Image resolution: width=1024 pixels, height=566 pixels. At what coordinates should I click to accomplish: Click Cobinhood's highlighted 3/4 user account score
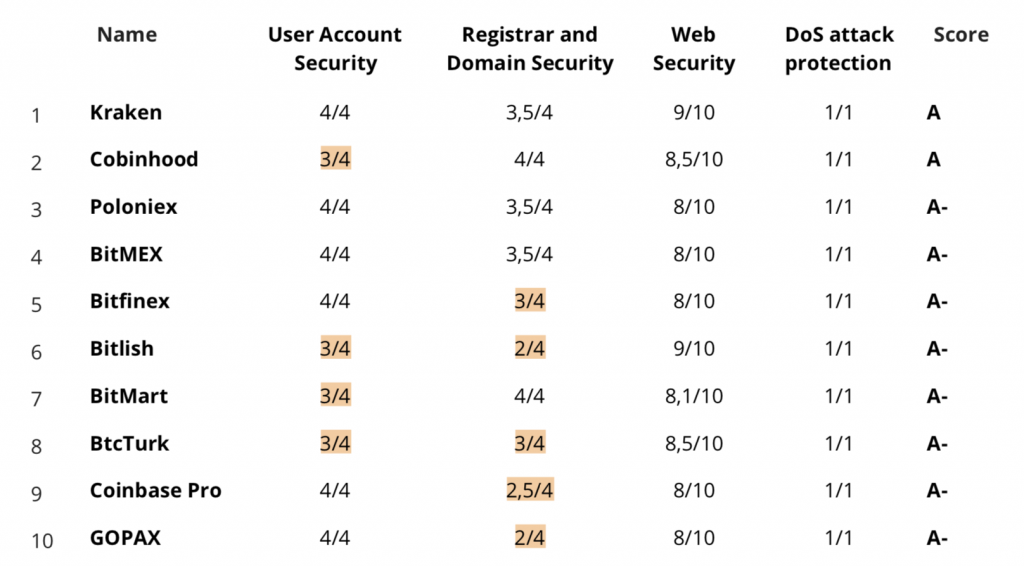pyautogui.click(x=335, y=159)
